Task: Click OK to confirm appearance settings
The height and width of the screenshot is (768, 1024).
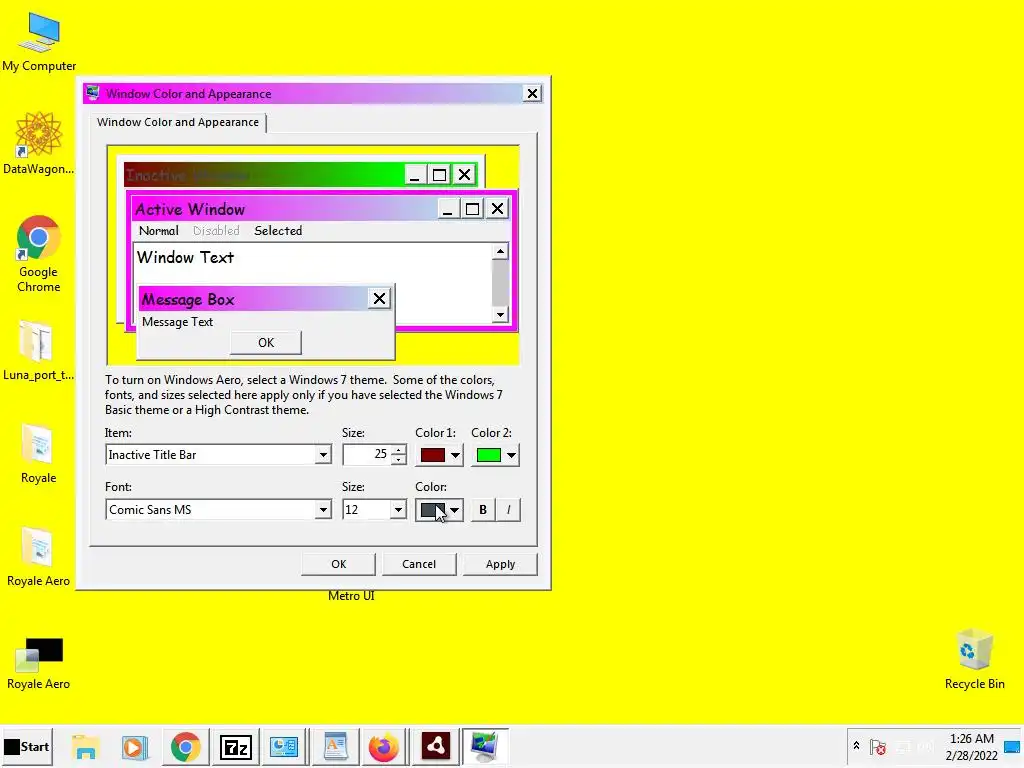Action: tap(338, 564)
